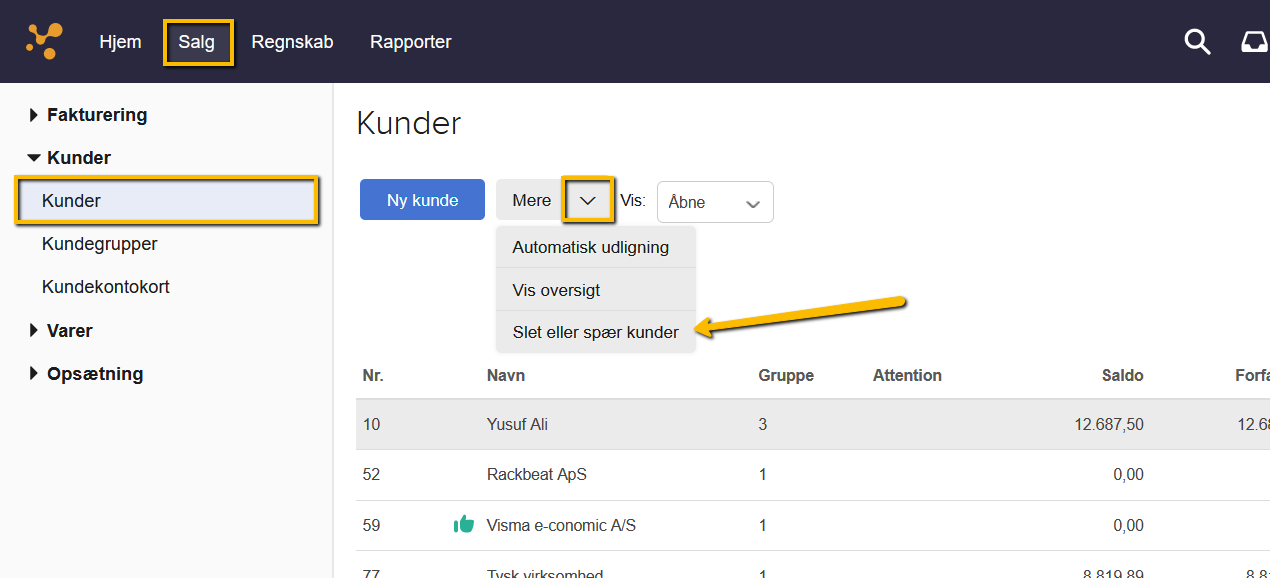Image resolution: width=1270 pixels, height=578 pixels.
Task: Open the inbox tray icon
Action: pos(1254,42)
